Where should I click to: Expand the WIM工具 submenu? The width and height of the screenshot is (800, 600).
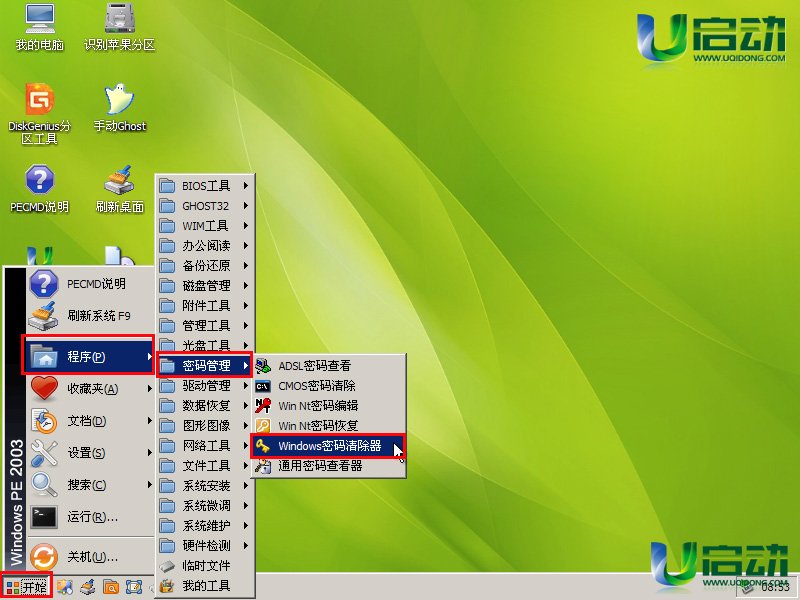(205, 226)
